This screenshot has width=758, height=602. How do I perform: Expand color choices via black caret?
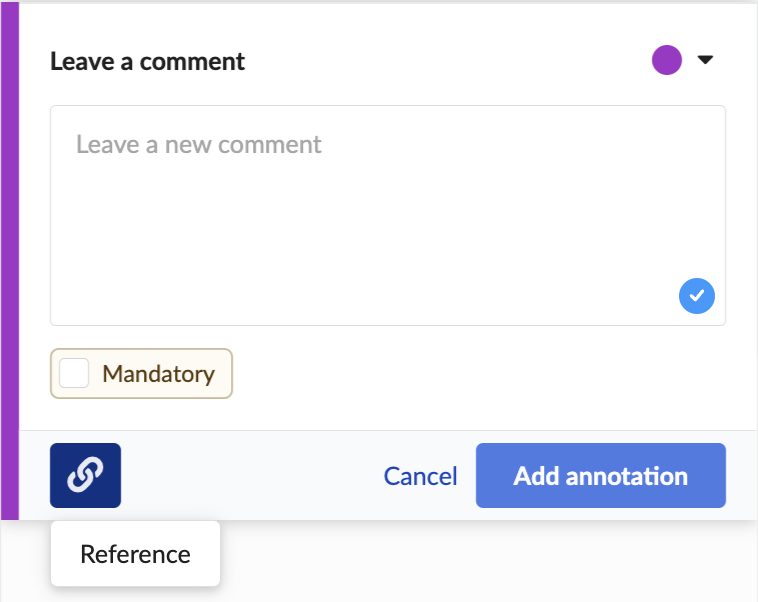(705, 60)
